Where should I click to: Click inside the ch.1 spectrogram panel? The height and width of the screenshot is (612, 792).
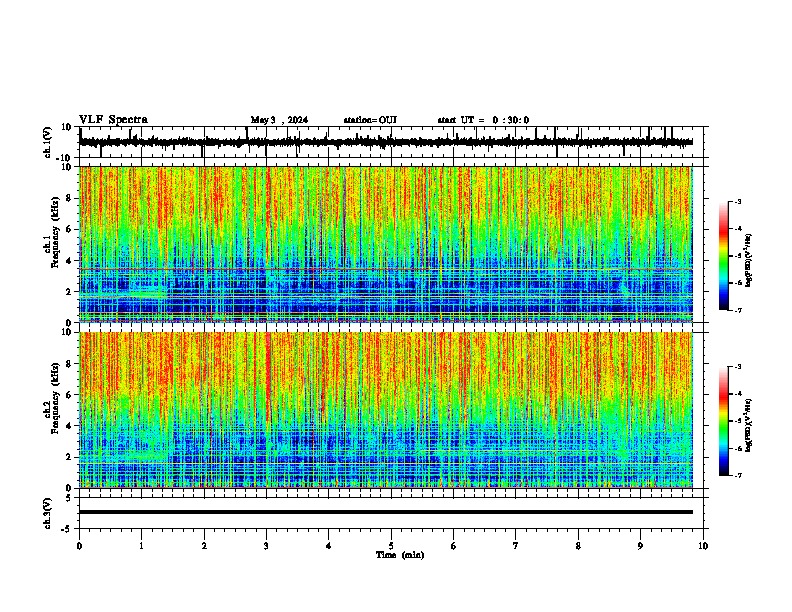click(386, 244)
